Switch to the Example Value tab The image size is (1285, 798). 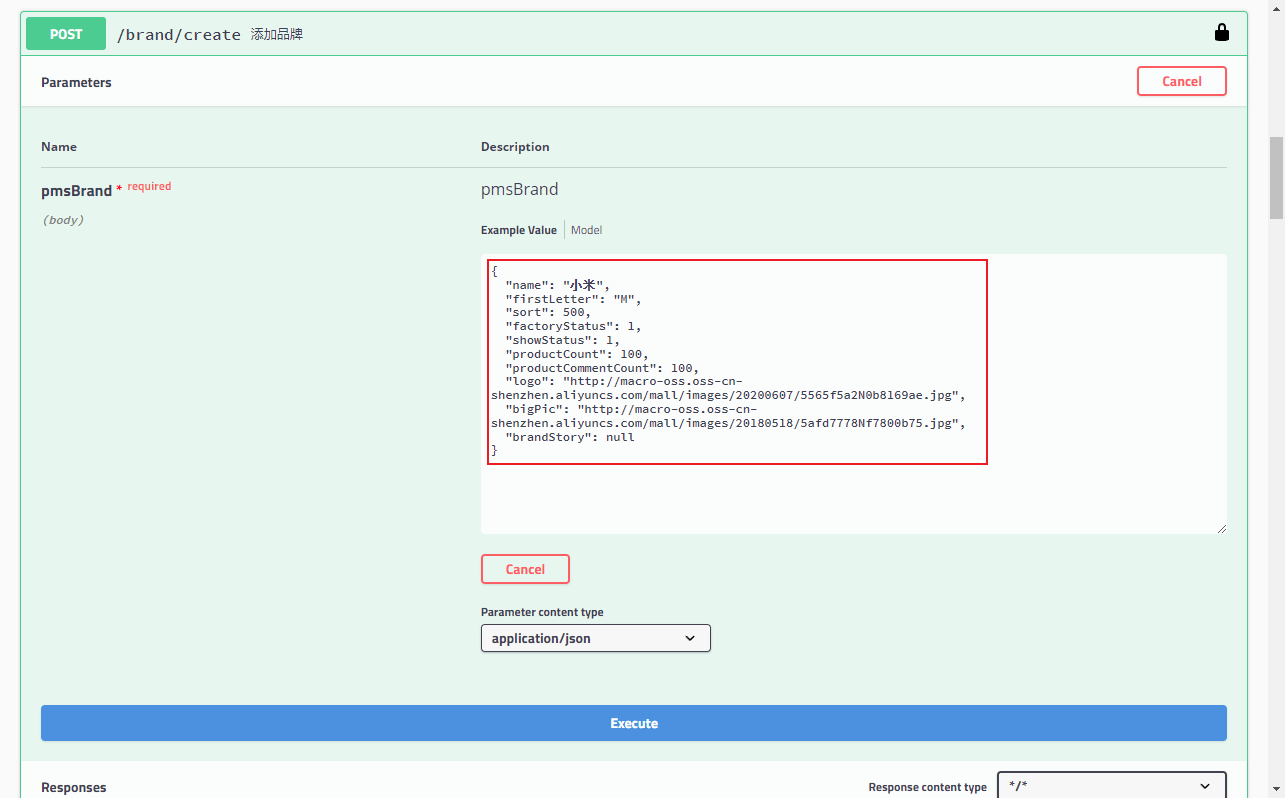[x=518, y=230]
